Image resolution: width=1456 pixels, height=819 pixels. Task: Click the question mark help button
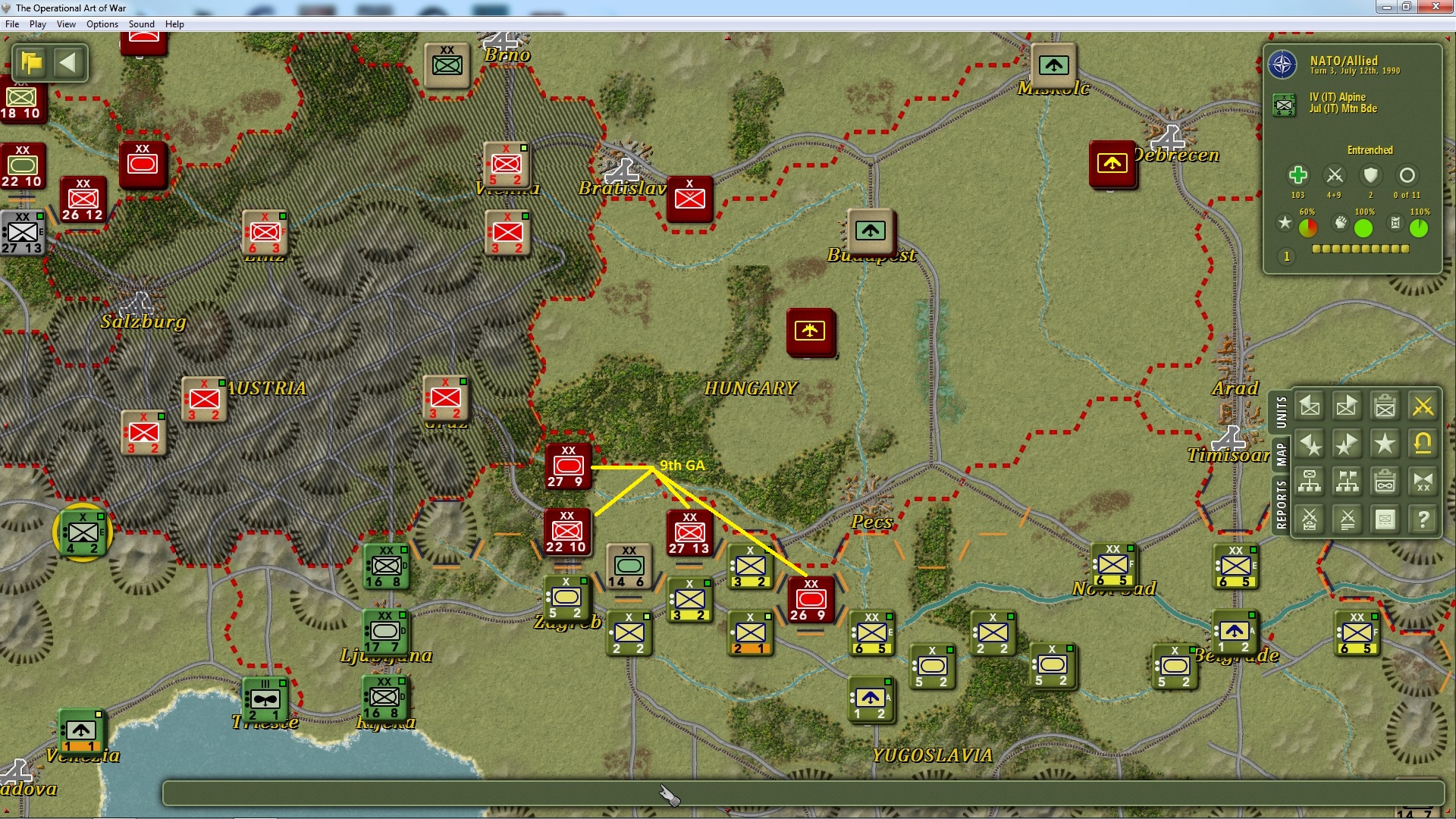coord(1423,519)
